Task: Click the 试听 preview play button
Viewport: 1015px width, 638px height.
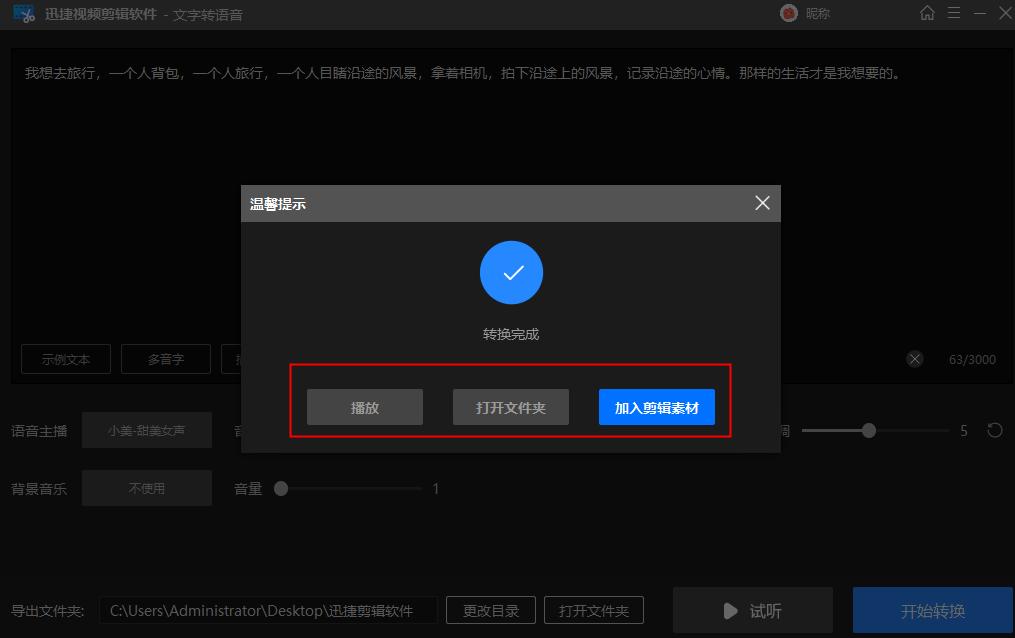Action: 752,610
